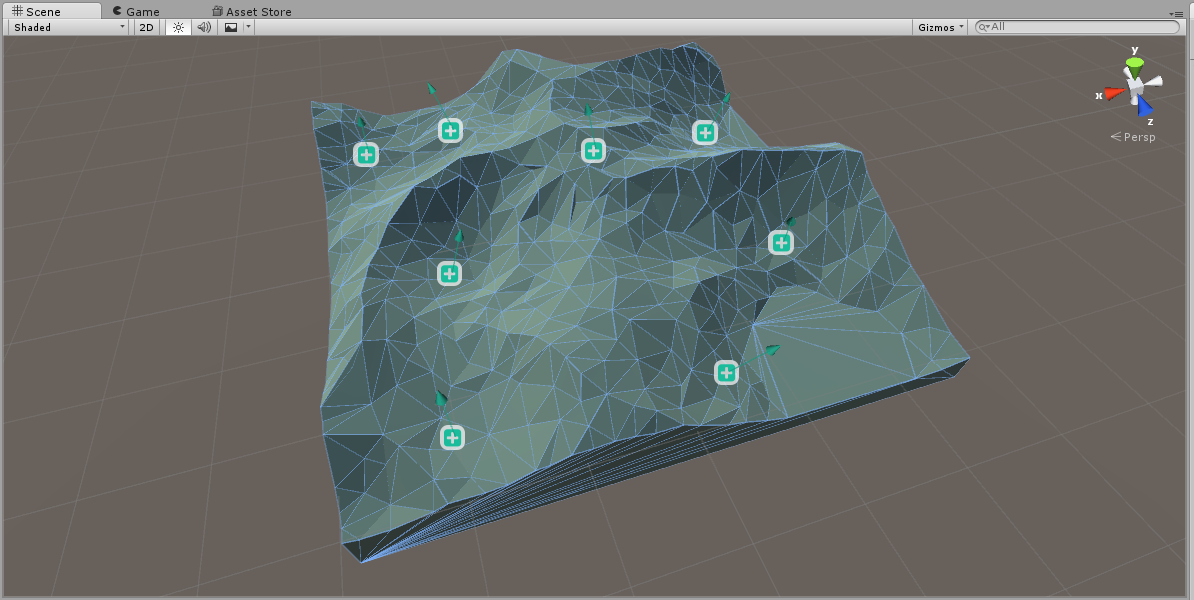Toggle 2D view mode
Screen dimensions: 1194x600
(147, 27)
